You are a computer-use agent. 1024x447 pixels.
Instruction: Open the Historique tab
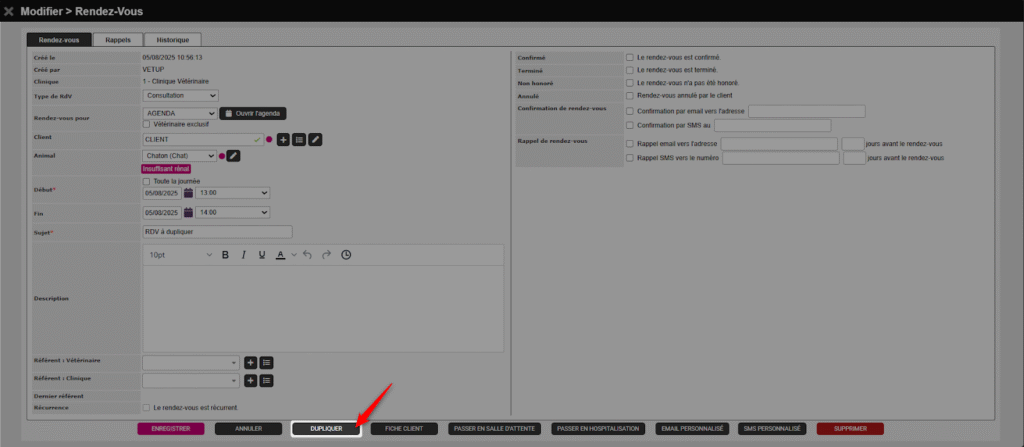(173, 40)
